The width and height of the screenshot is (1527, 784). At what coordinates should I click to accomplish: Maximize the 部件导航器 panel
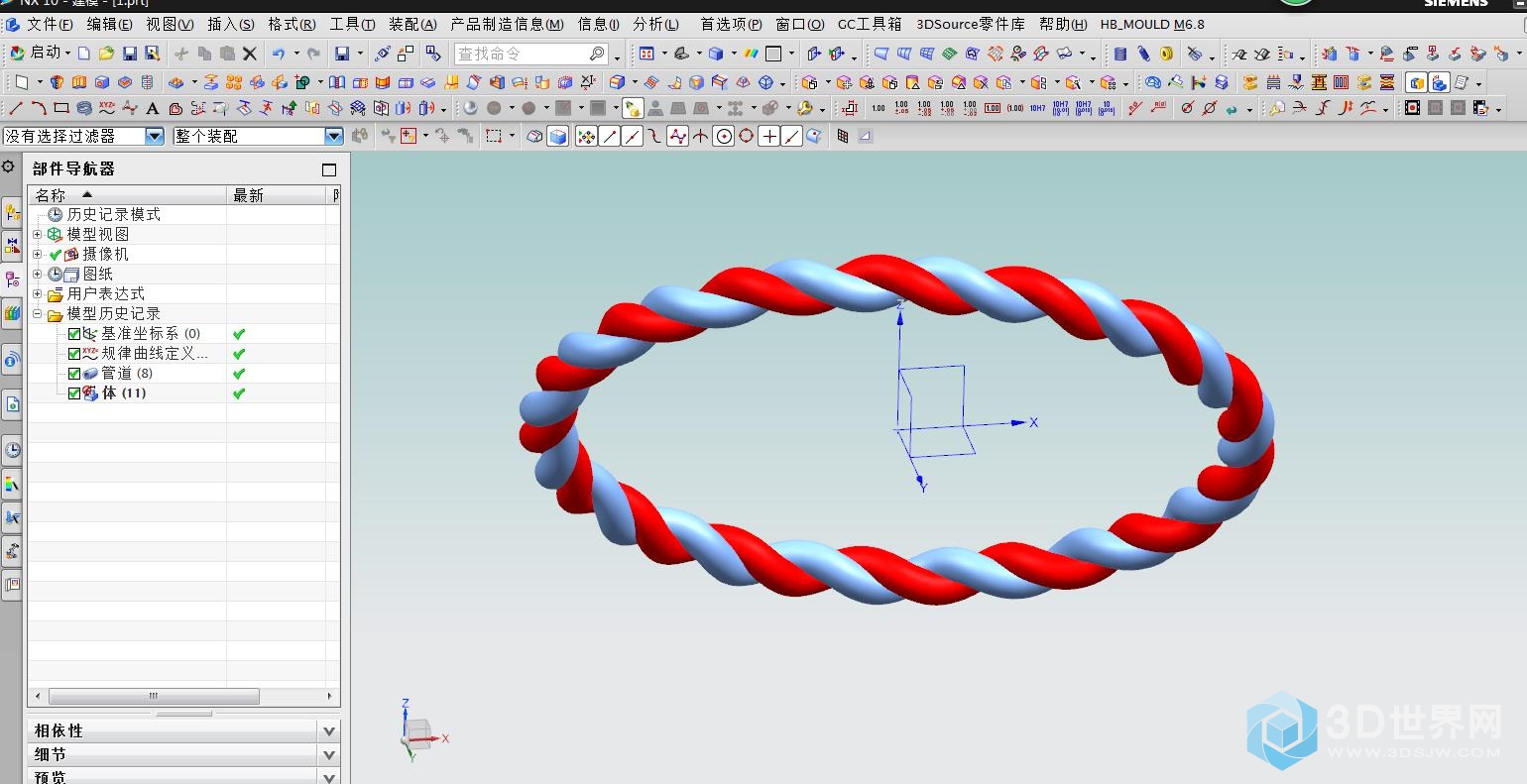(329, 169)
